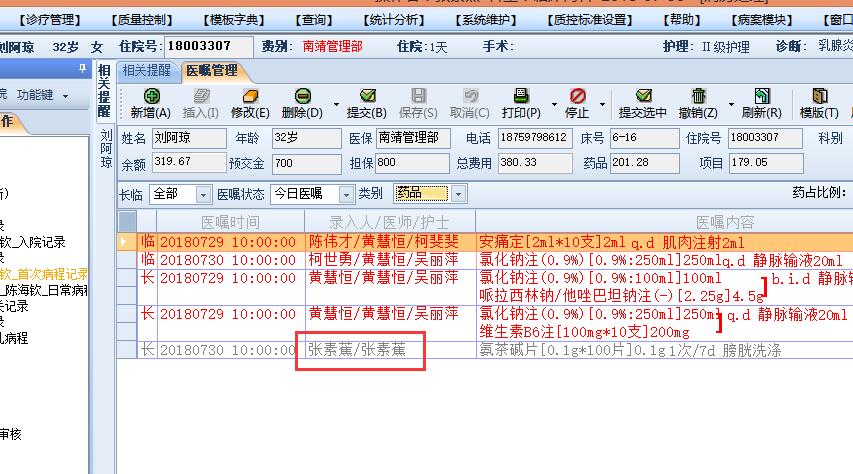
Task: Expand the 类别 combo box showing 药品
Action: point(458,194)
